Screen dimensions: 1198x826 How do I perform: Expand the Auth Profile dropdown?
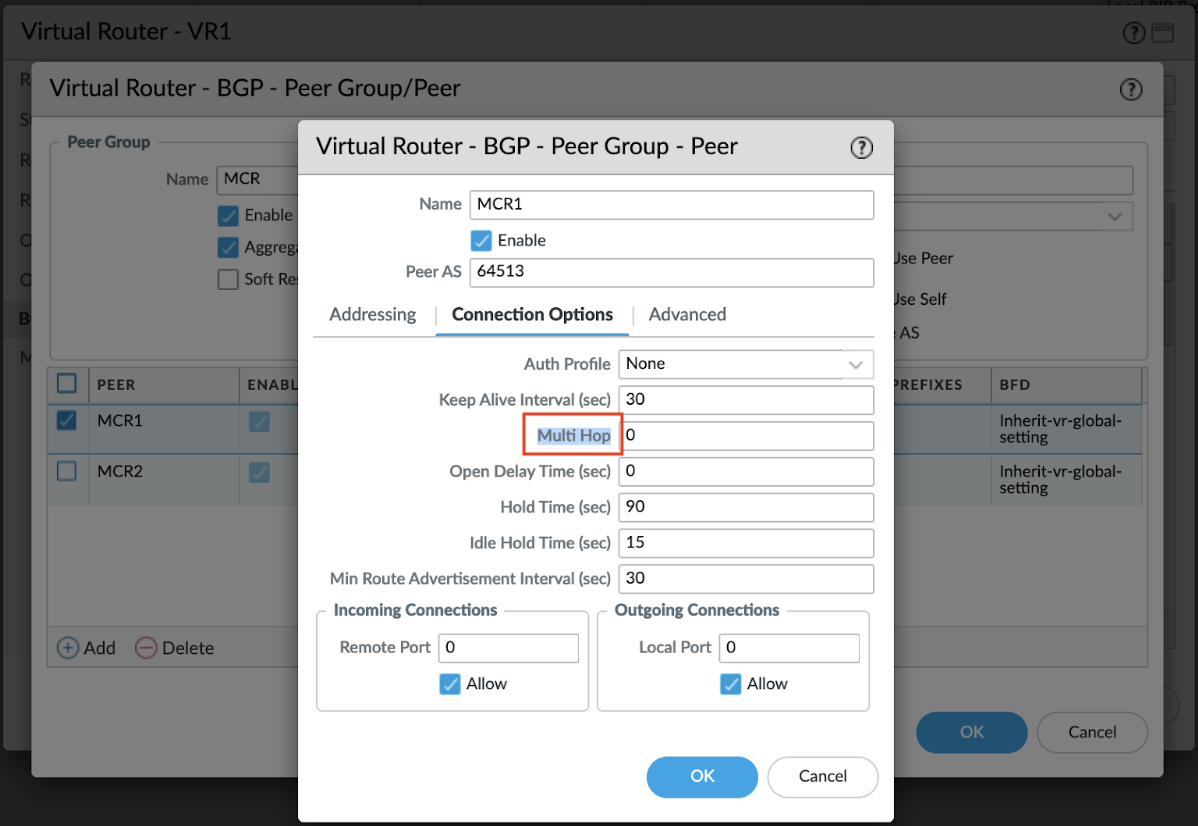pos(855,365)
